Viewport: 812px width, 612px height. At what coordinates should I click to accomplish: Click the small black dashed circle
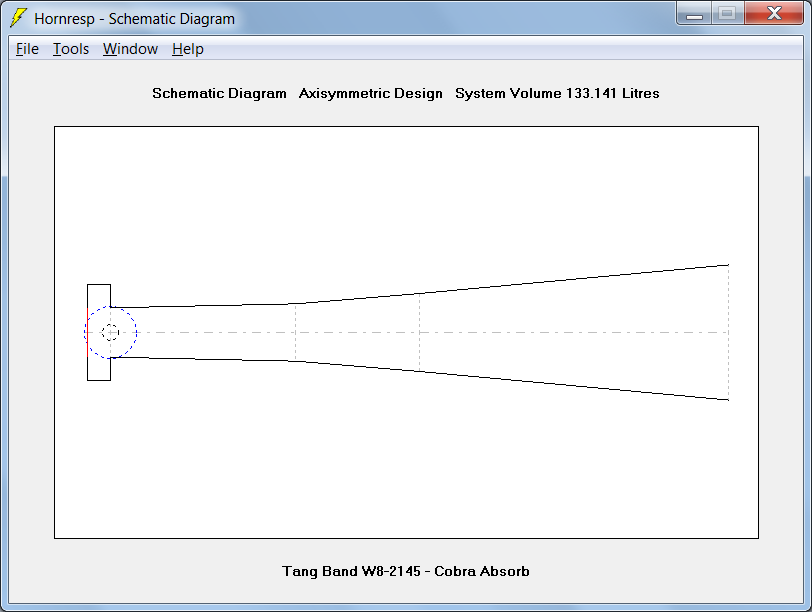(x=110, y=332)
